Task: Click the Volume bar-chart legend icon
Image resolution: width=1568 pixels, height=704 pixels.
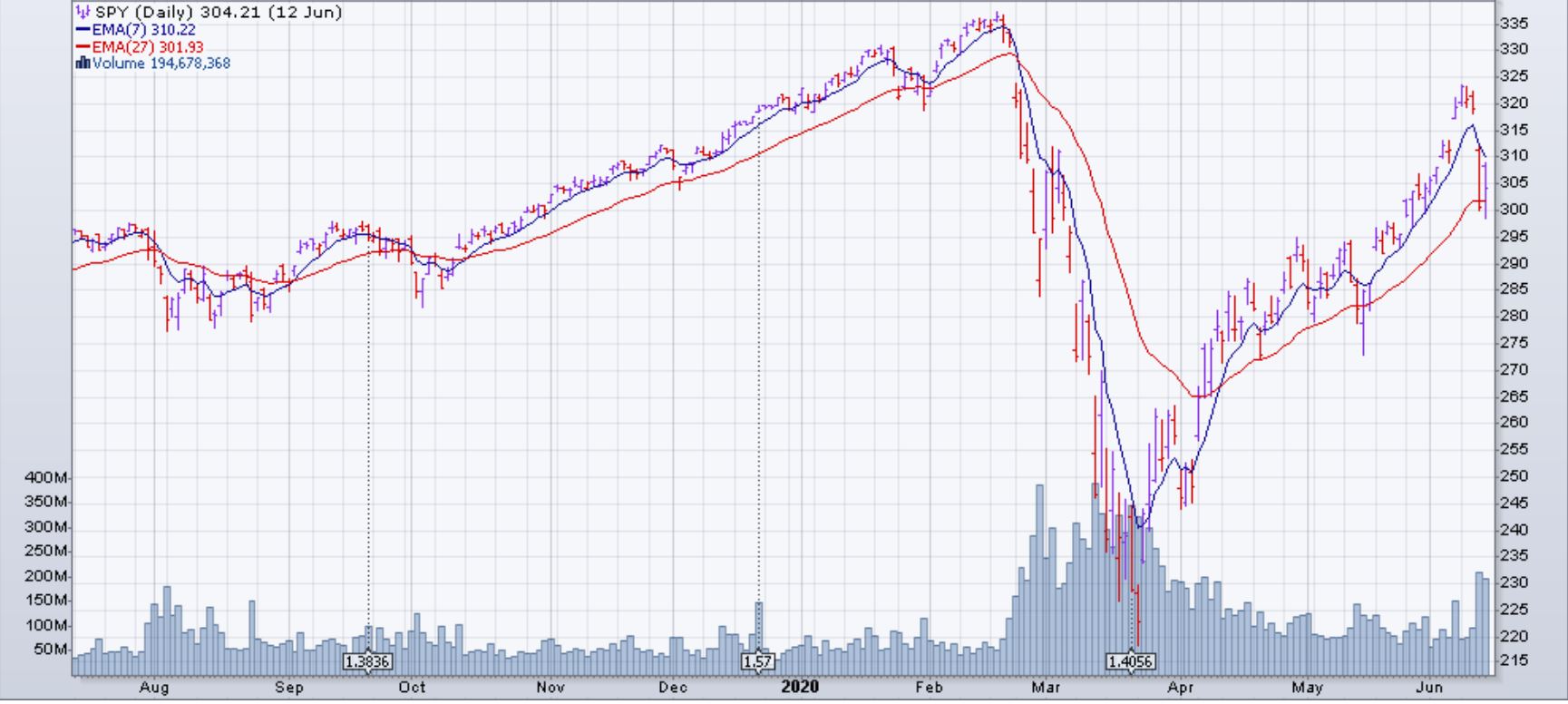Action: [x=83, y=64]
